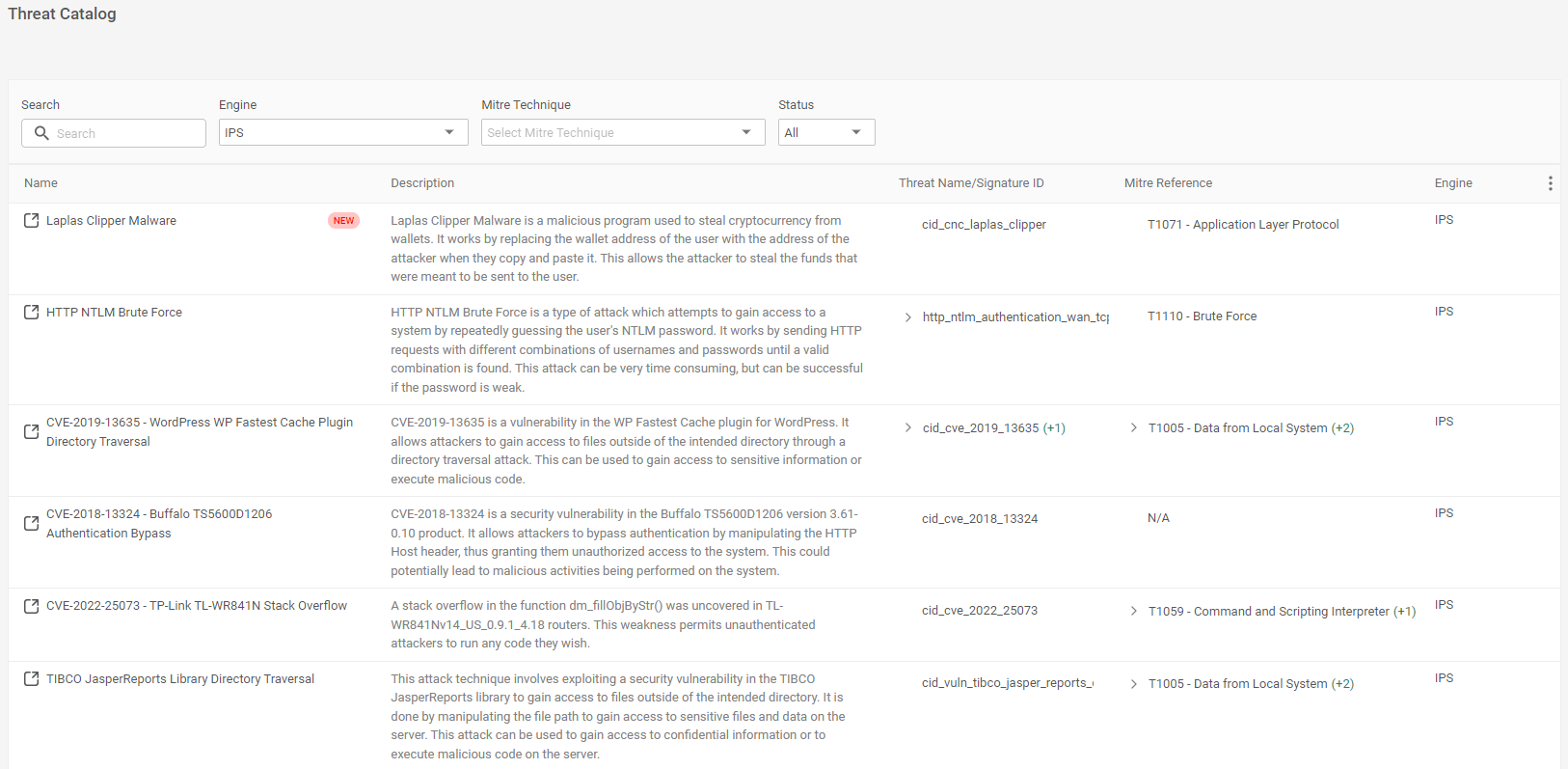
Task: Open CVE-2018-13324 Buffalo entry link icon
Action: tap(31, 523)
